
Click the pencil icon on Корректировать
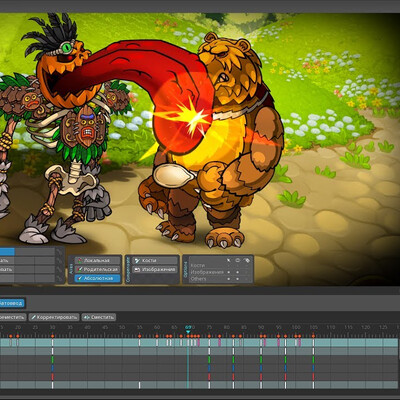33,317
